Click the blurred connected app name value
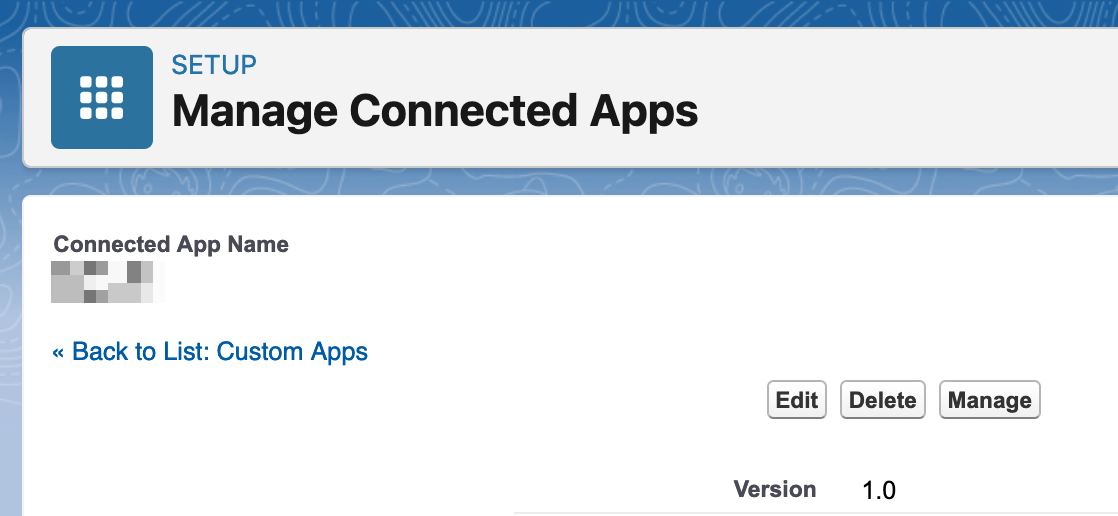The height and width of the screenshot is (516, 1118). pos(103,281)
